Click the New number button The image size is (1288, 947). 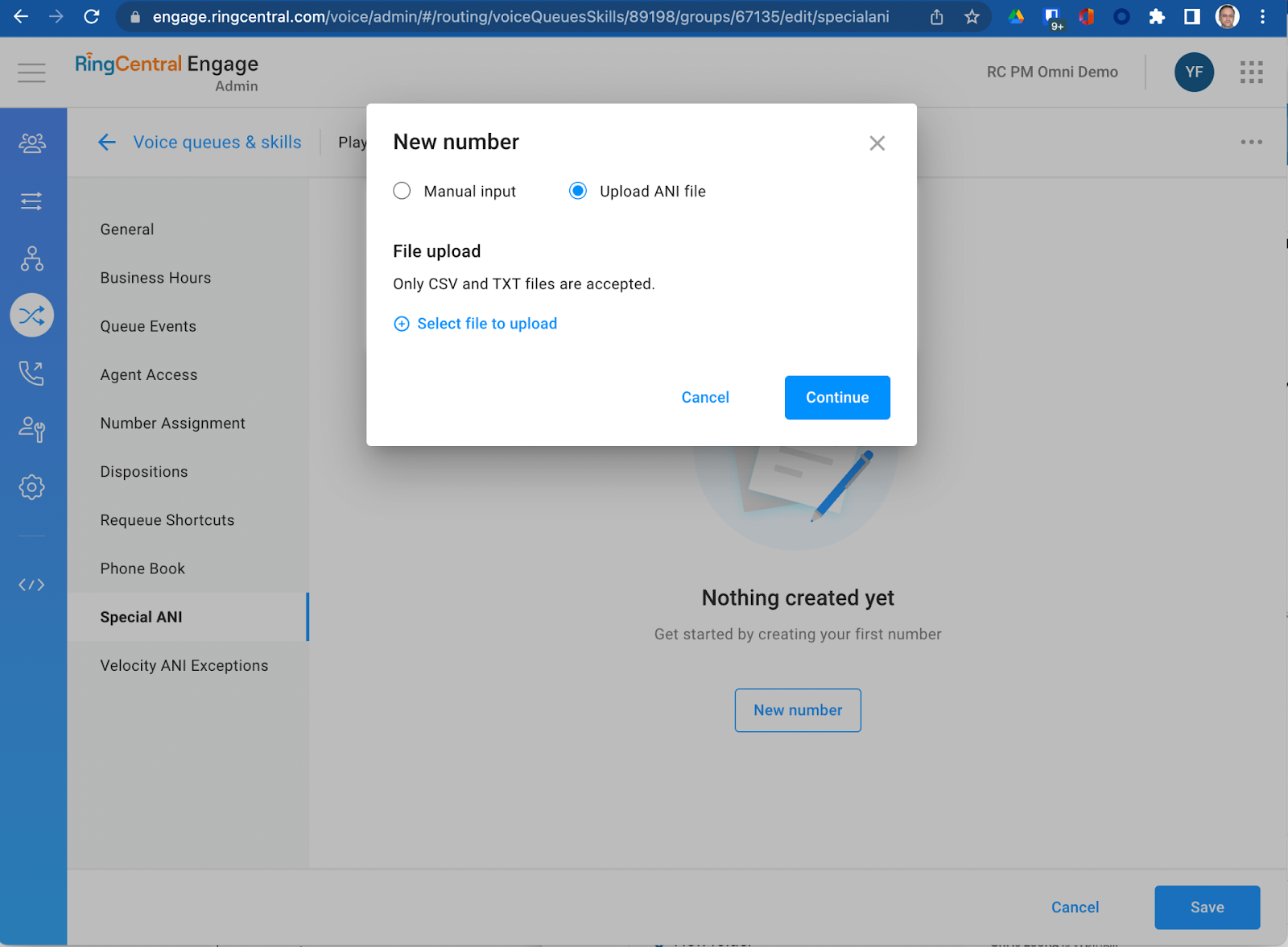click(798, 710)
